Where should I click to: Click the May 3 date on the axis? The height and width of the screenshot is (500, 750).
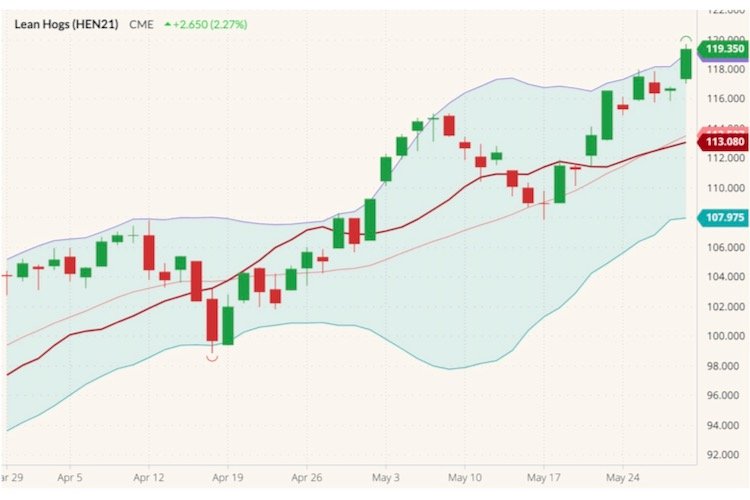[x=385, y=478]
